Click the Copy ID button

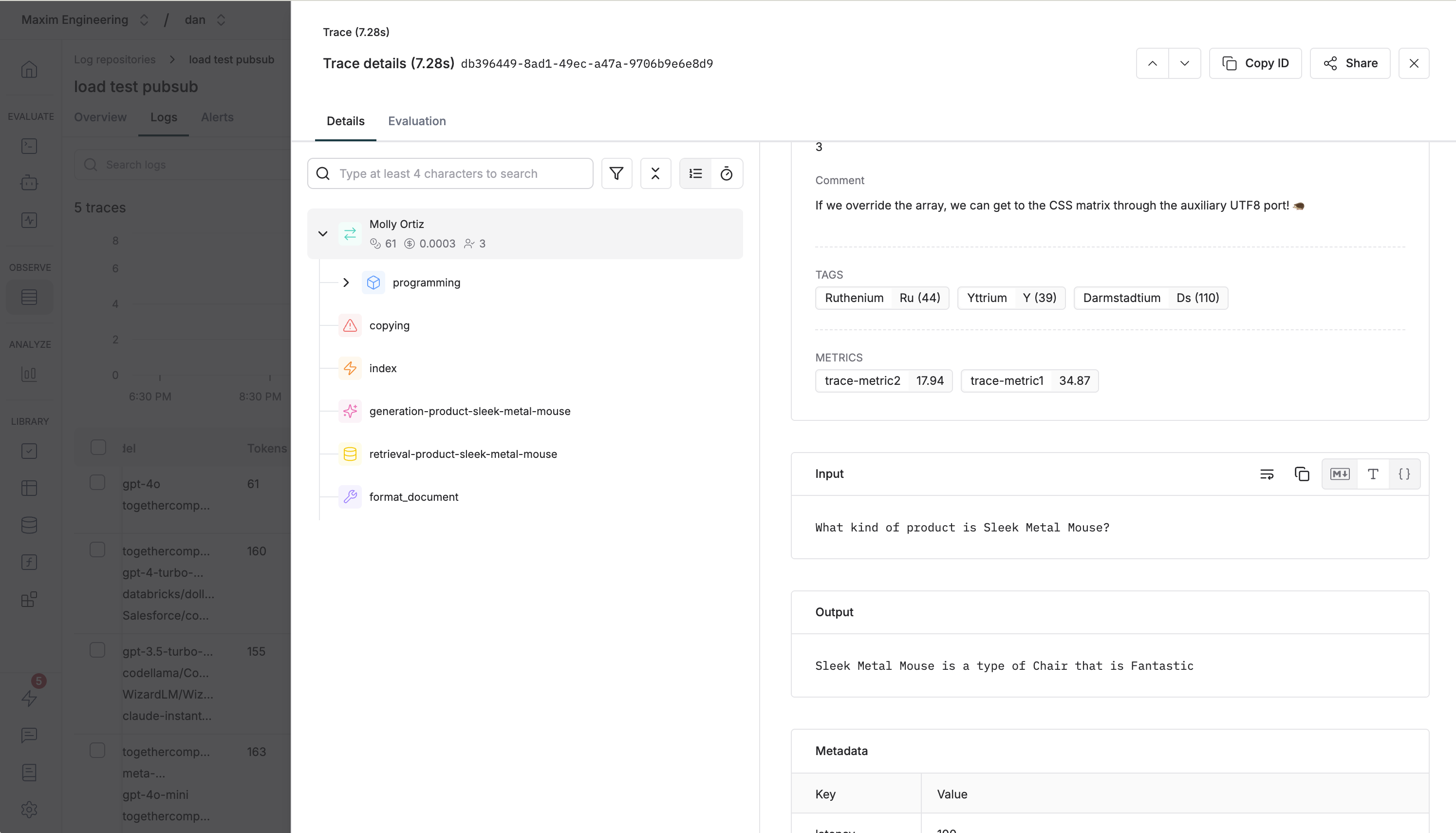pyautogui.click(x=1255, y=63)
